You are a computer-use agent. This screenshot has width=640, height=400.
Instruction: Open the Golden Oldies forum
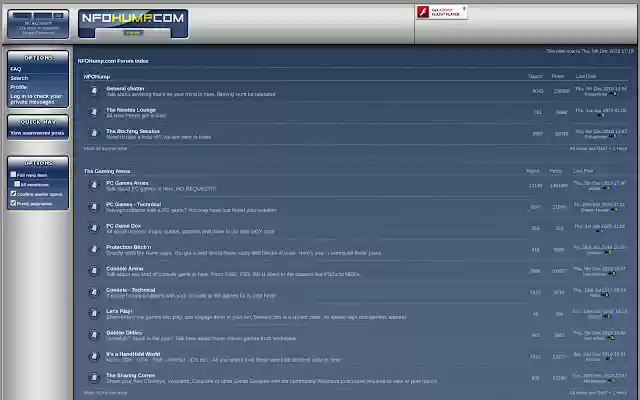(124, 333)
